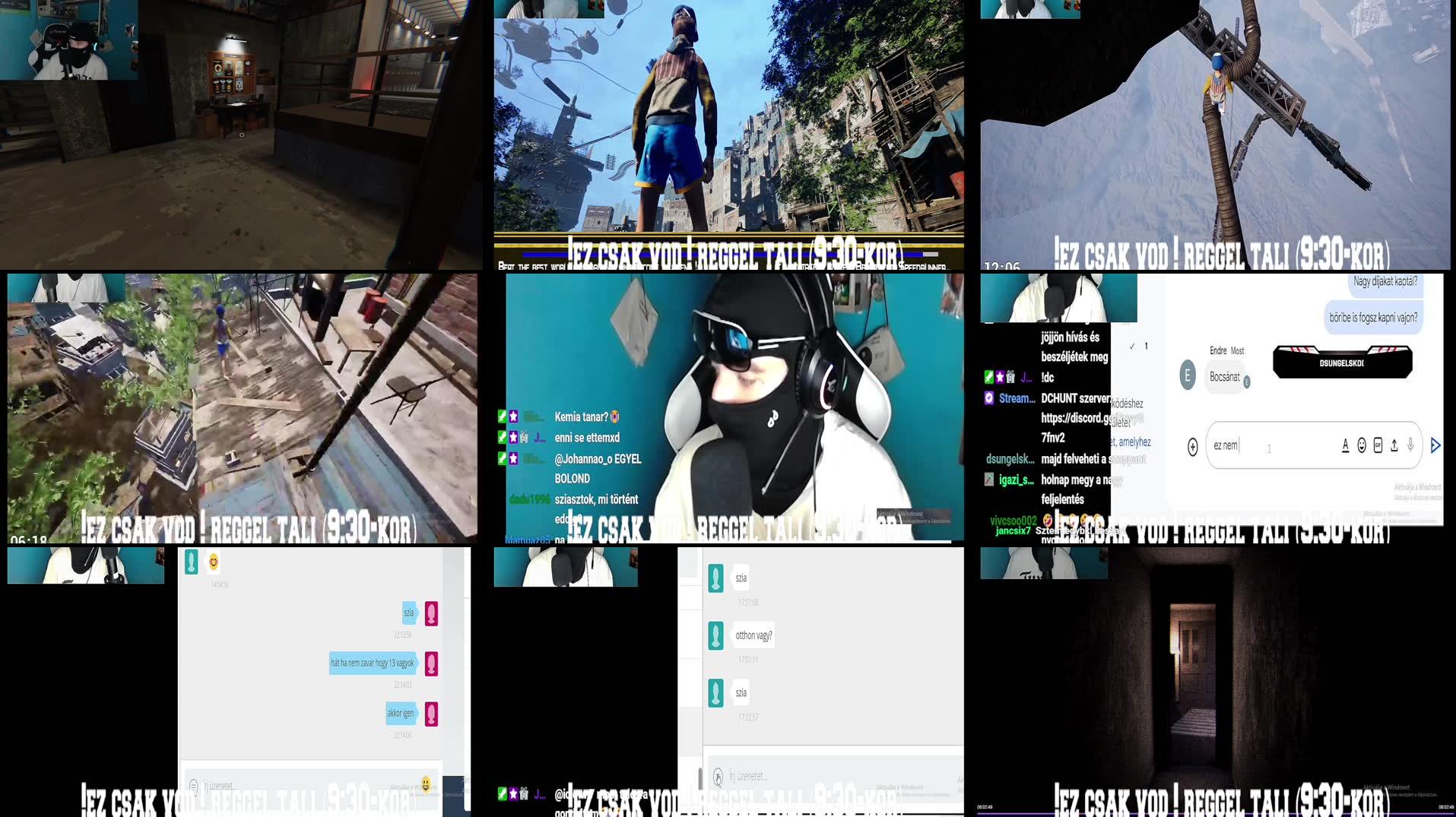Click the badge icon before 'igazi_s...' username
Viewport: 1456px width, 817px height.
pyautogui.click(x=989, y=480)
